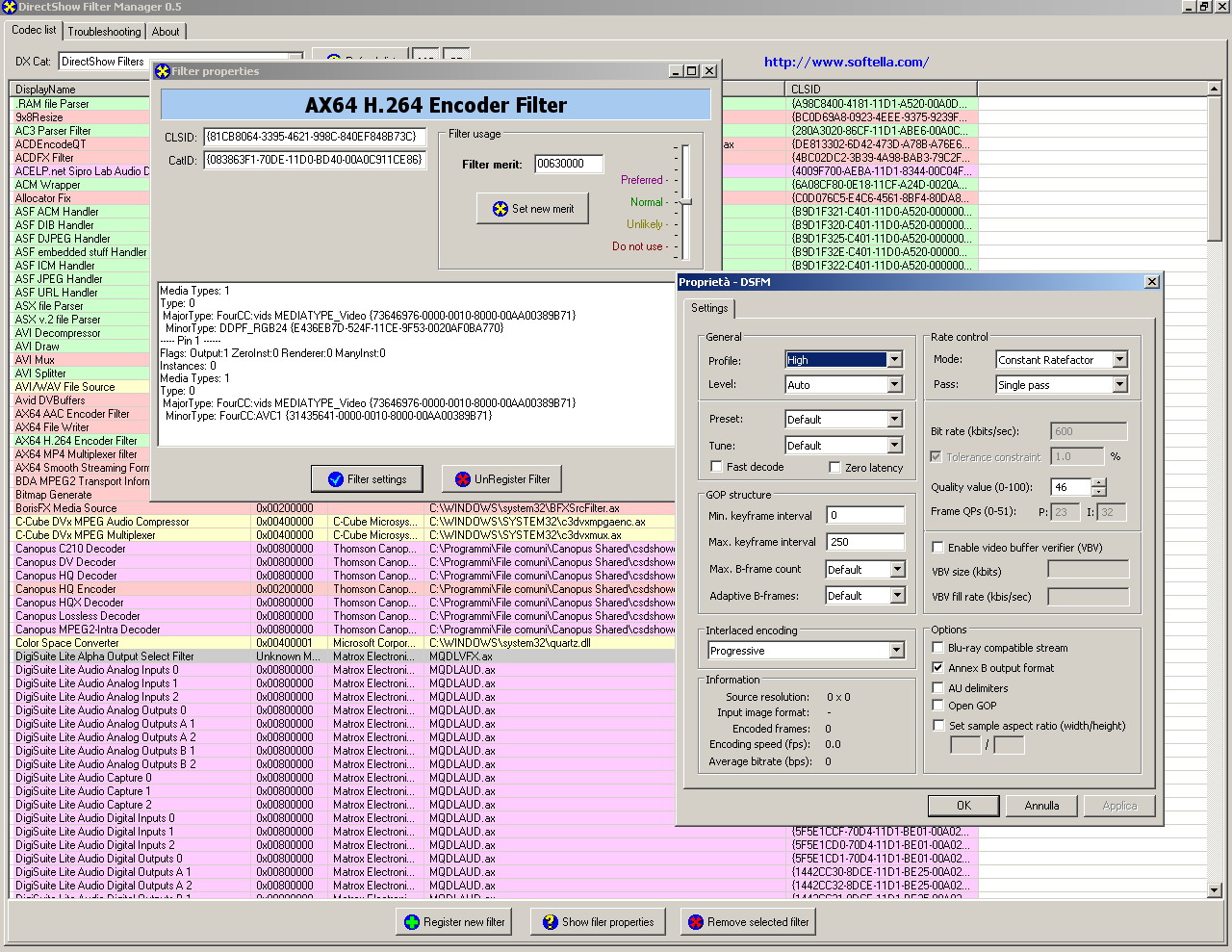Open Interlaced encoding Progressive dropdown
This screenshot has width=1232, height=952.
896,651
